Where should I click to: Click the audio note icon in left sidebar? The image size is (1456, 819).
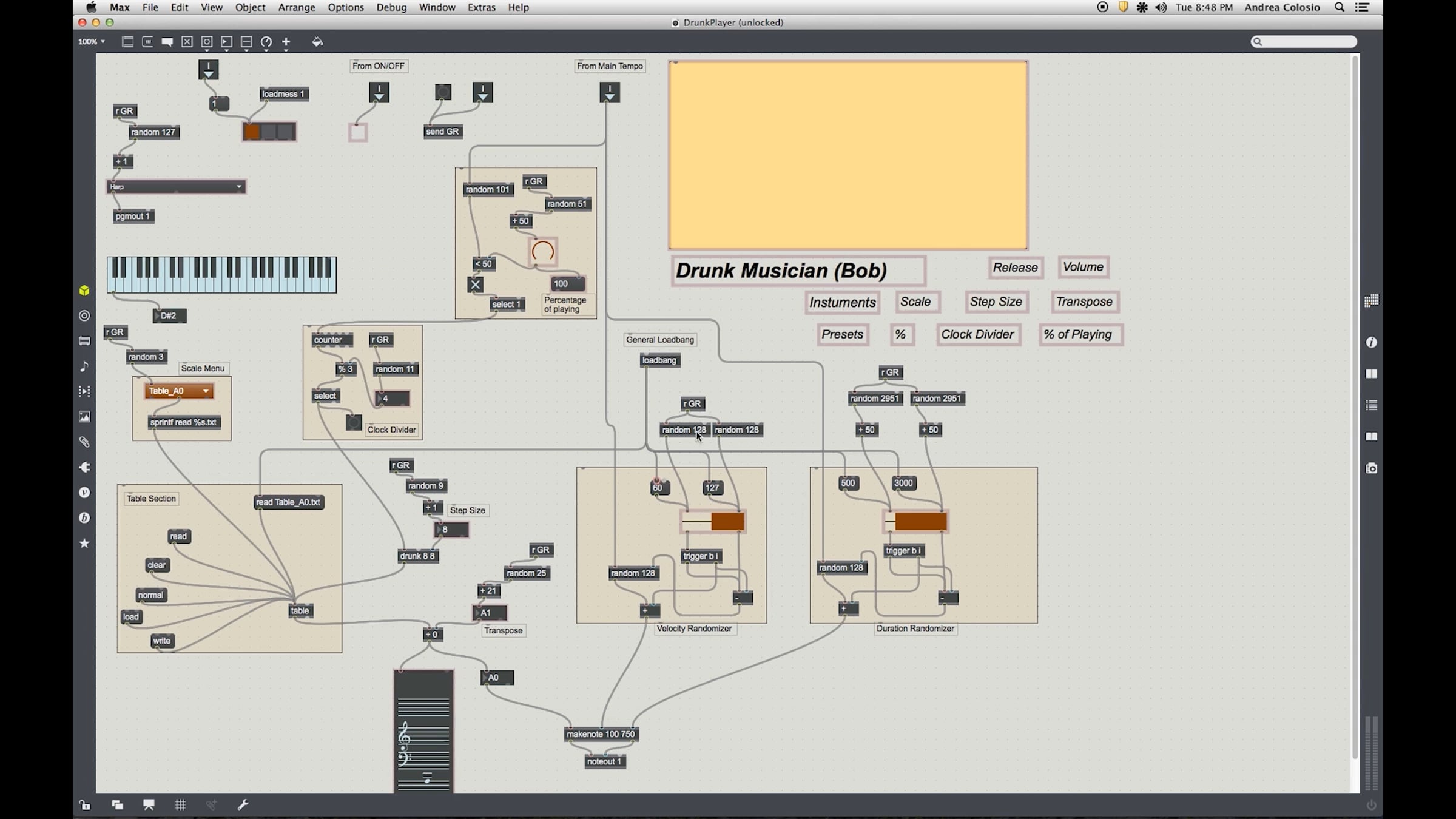point(84,366)
